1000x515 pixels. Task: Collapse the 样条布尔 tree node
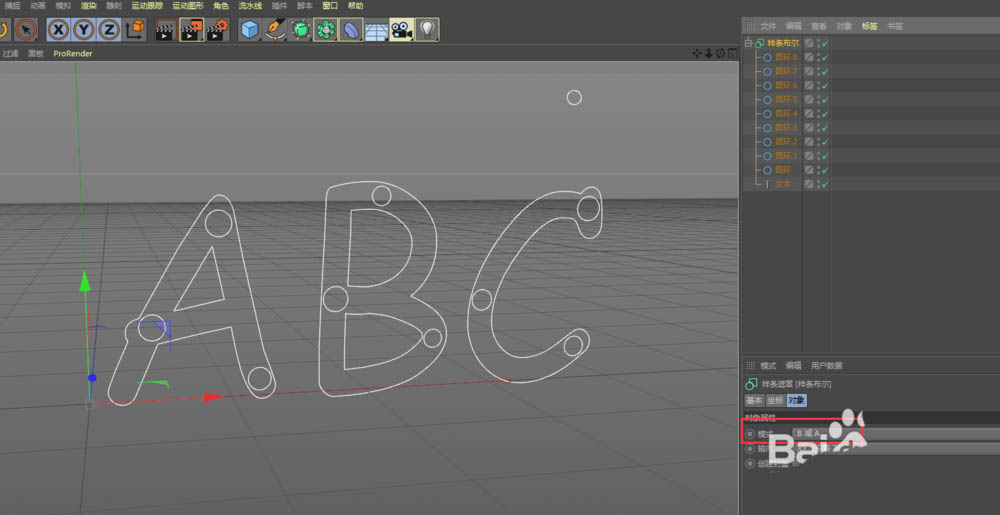tap(748, 43)
